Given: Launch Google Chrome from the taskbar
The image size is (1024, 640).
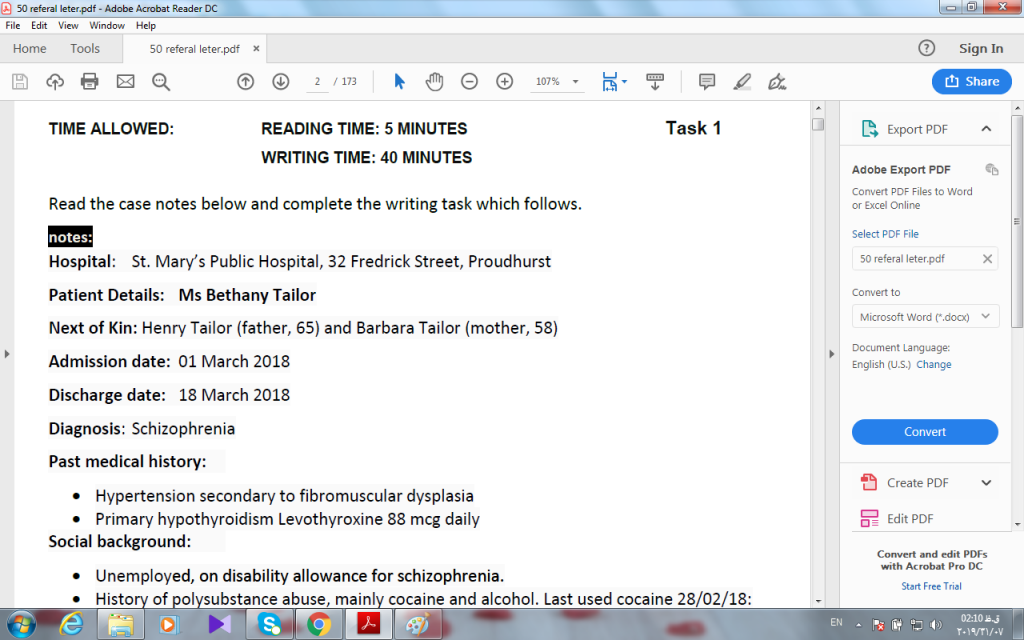Looking at the screenshot, I should tap(319, 624).
